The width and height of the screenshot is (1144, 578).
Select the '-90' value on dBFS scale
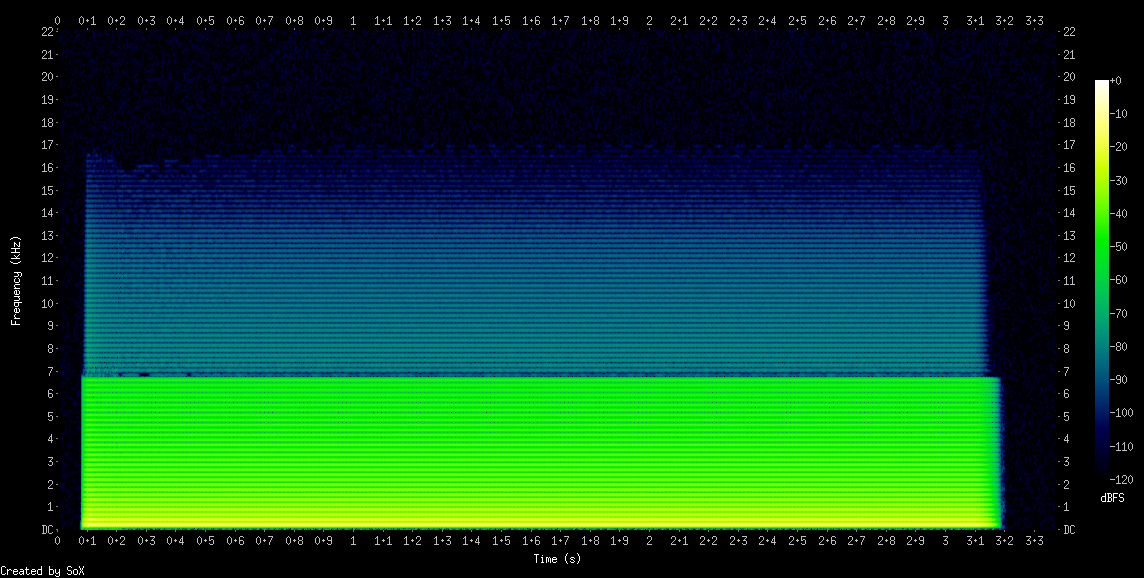pyautogui.click(x=1118, y=380)
